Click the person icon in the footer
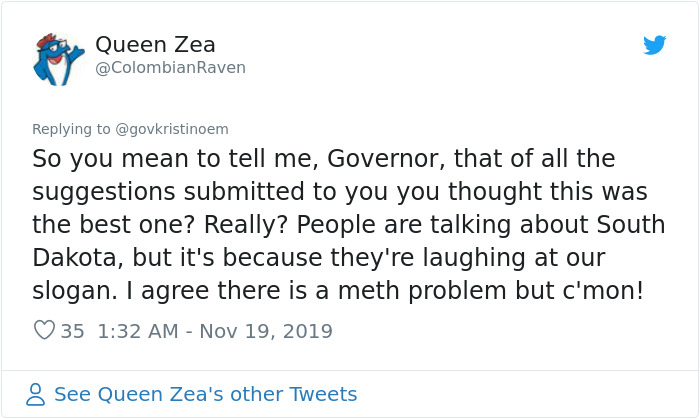This screenshot has width=700, height=419. tap(36, 394)
